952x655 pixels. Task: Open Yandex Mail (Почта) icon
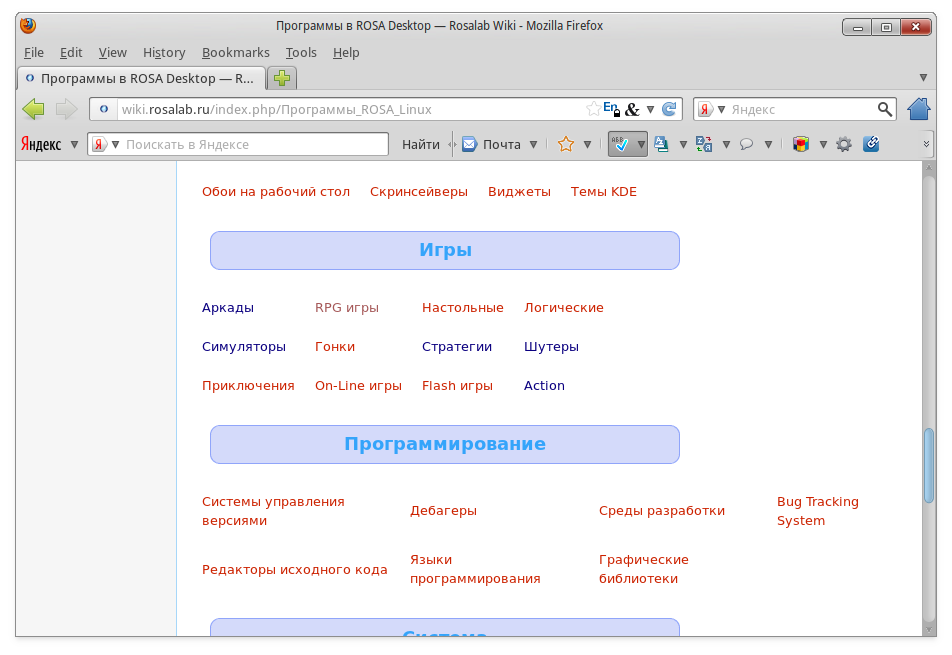pyautogui.click(x=469, y=144)
